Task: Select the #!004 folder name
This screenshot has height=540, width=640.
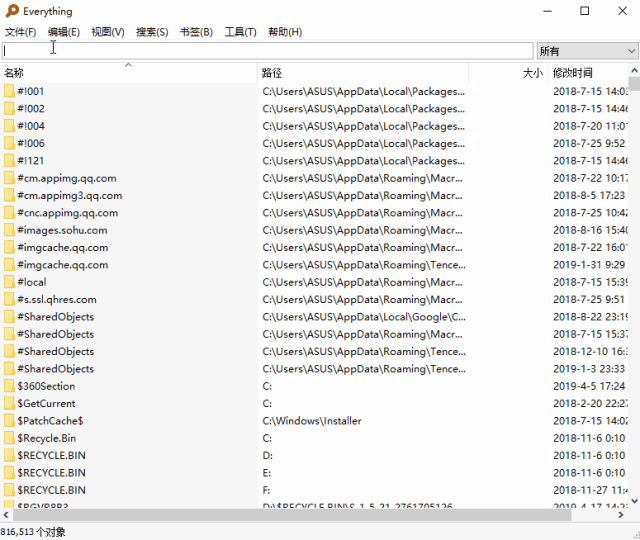Action: point(31,126)
